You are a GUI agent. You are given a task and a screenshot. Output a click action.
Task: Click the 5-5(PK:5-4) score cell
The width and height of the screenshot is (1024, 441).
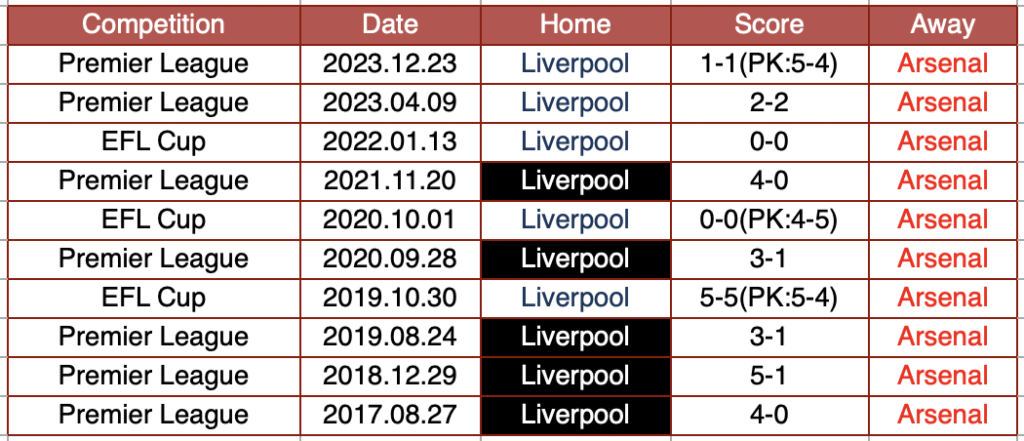pos(769,298)
